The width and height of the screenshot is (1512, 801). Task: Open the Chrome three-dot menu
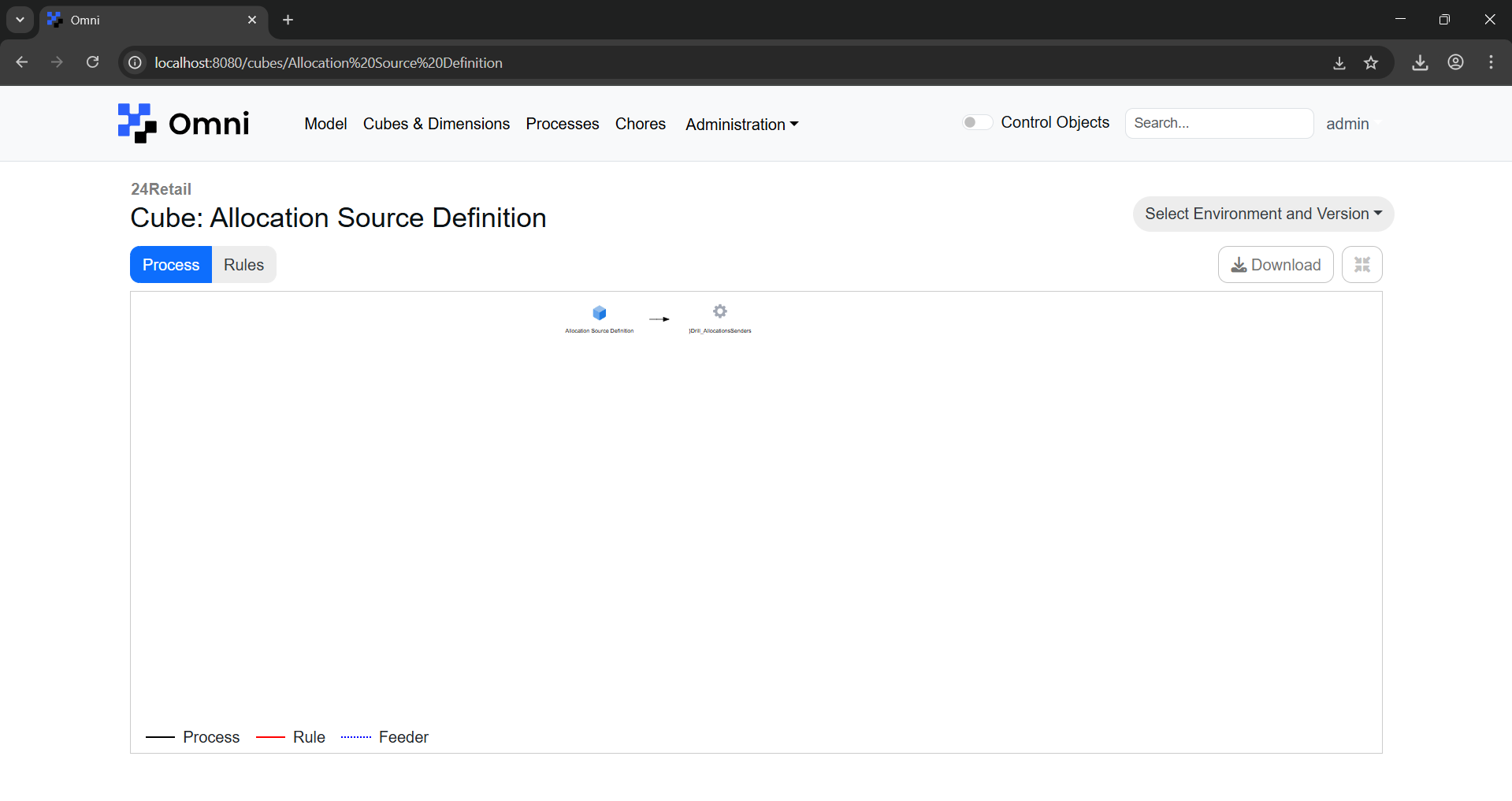pos(1491,62)
